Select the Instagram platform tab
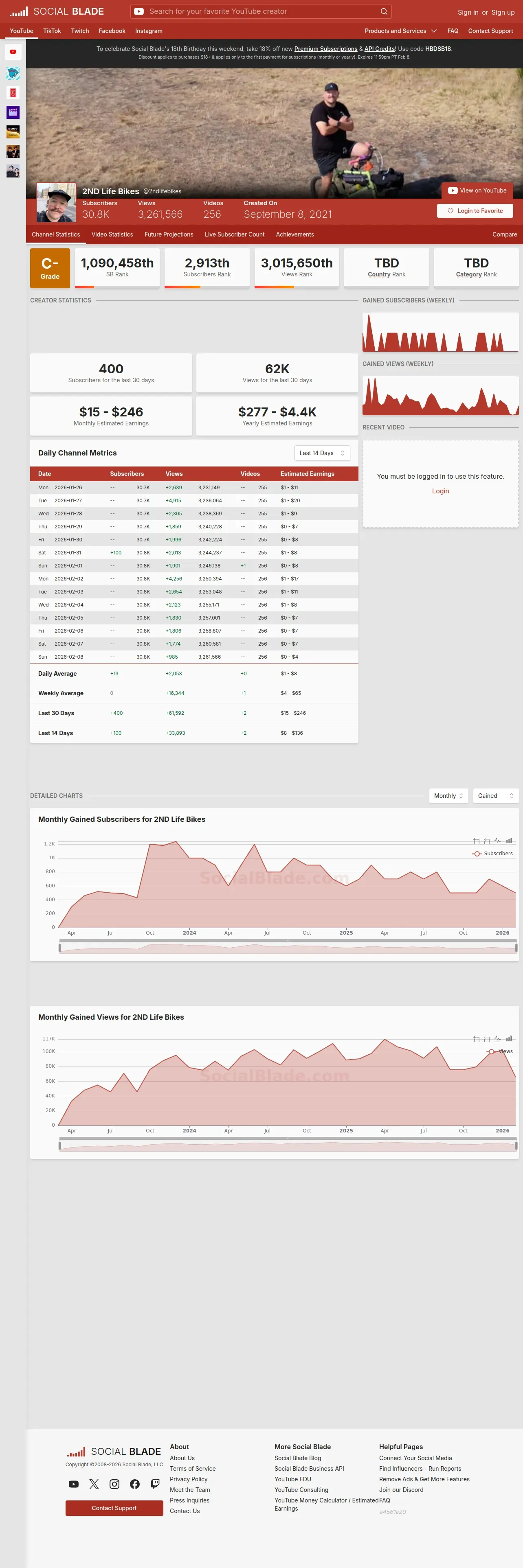The image size is (523, 1568). point(149,31)
